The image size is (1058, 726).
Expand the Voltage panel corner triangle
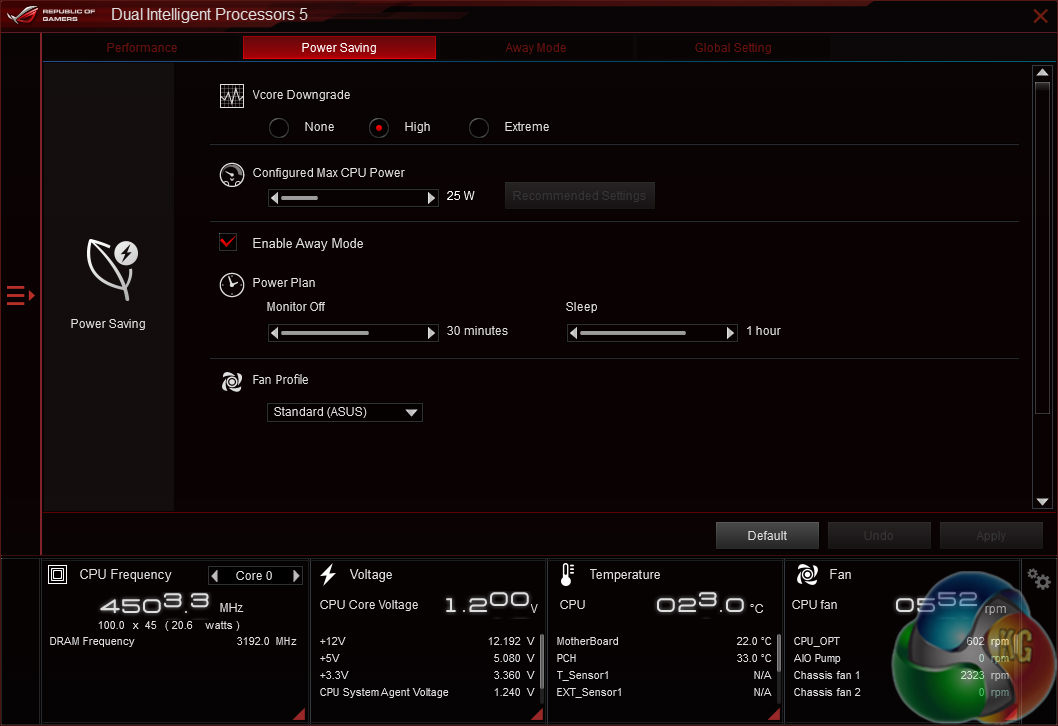click(537, 713)
